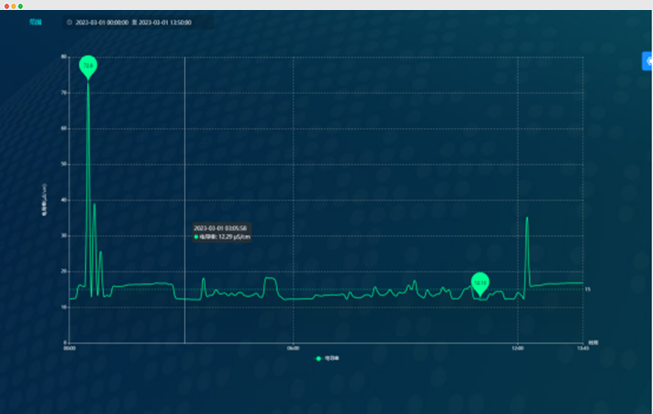
Task: Click the 06:00 x-axis tick label
Action: tap(293, 348)
